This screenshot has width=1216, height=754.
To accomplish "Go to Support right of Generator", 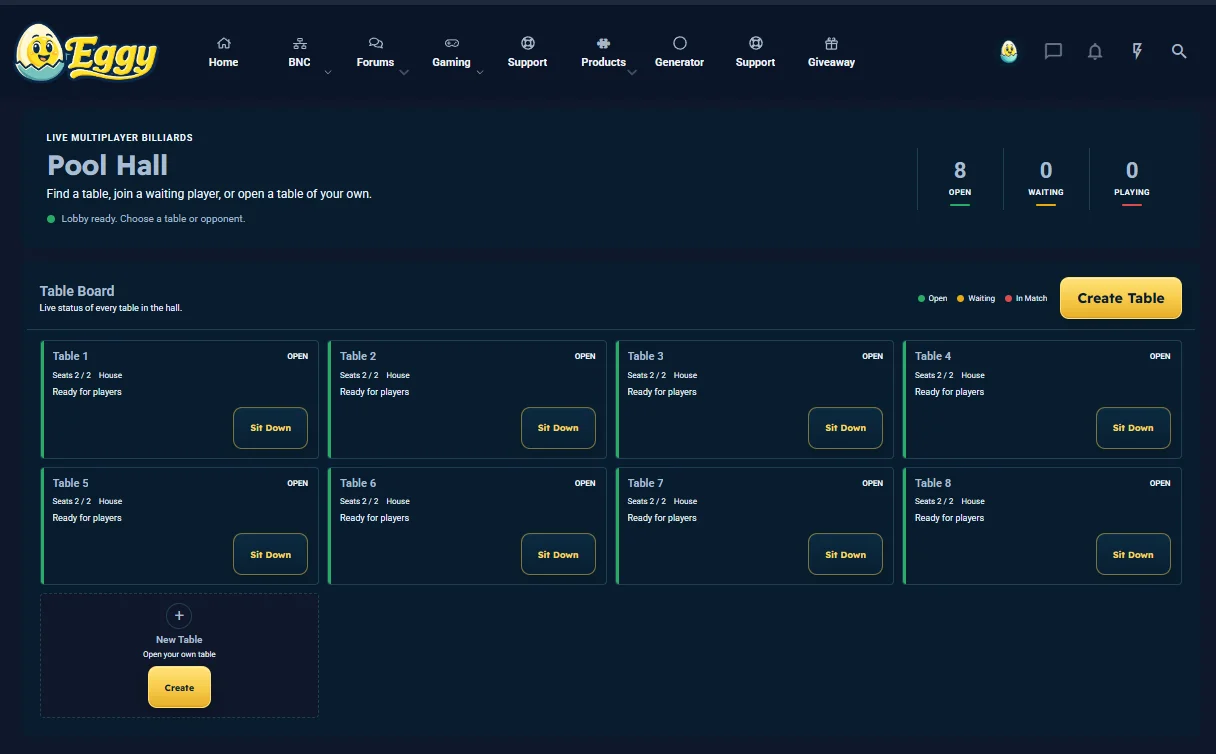I will tap(755, 52).
